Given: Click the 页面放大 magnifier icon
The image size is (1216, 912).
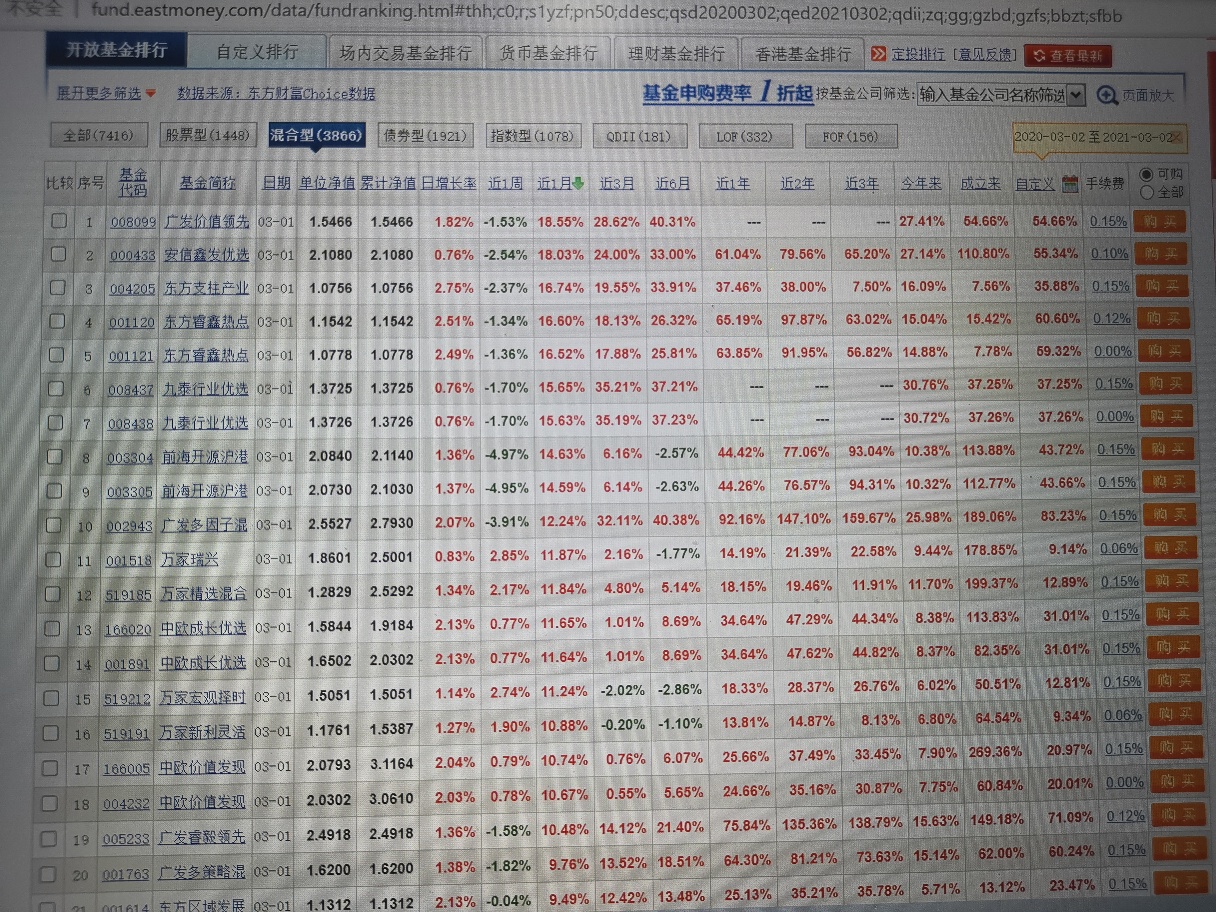Looking at the screenshot, I should [1107, 95].
